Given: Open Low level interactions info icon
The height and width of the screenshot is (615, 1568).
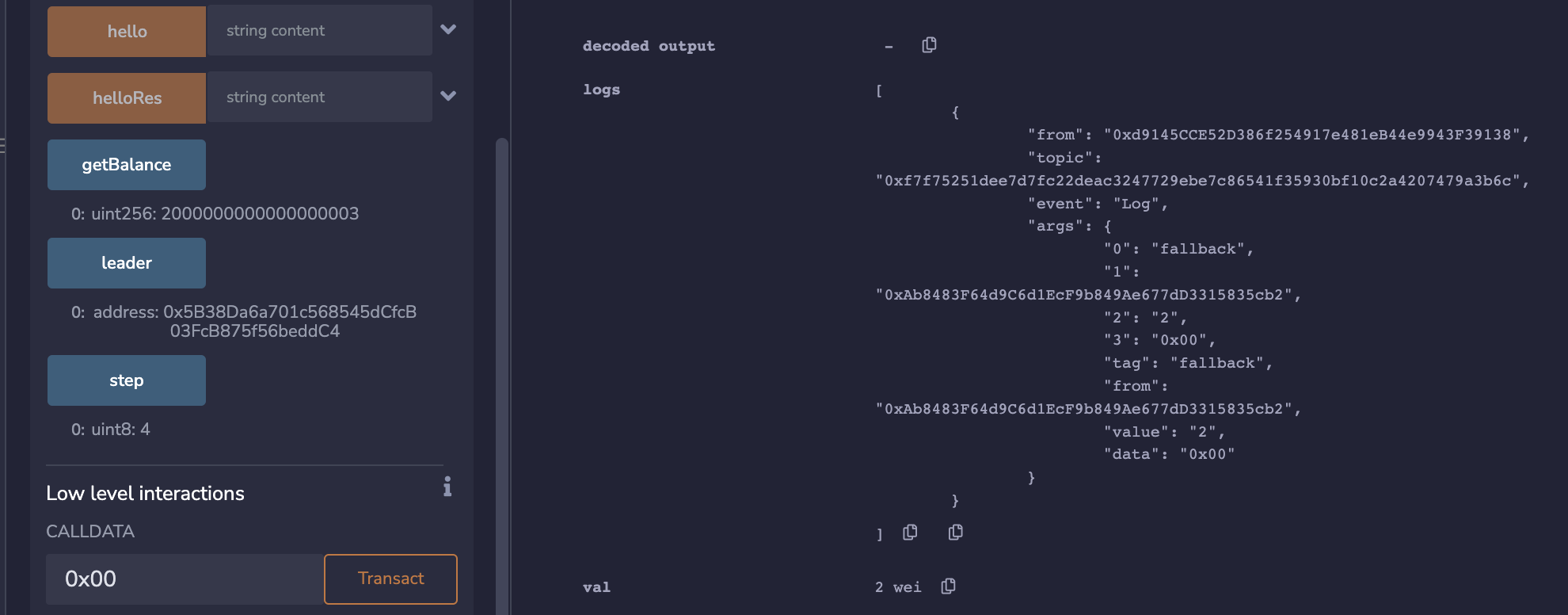Looking at the screenshot, I should (447, 486).
